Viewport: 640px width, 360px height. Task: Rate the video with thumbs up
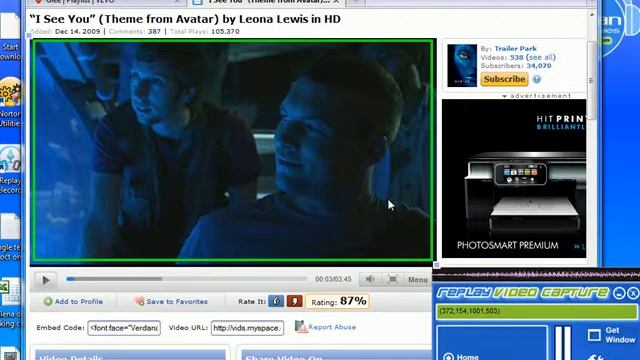pos(276,301)
